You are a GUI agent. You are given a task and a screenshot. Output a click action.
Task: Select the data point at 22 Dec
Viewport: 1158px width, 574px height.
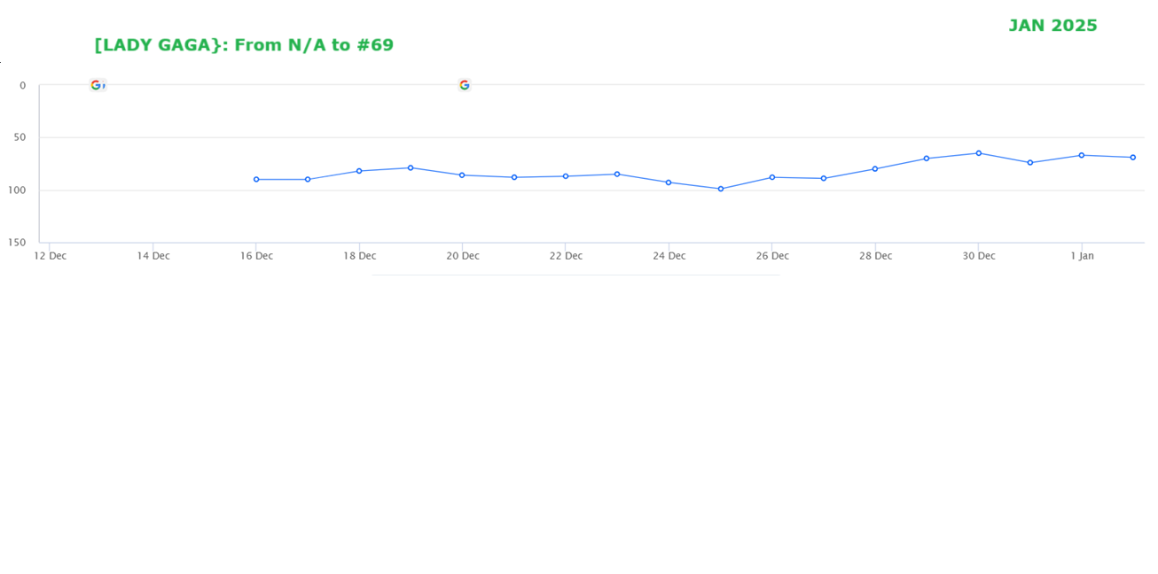pos(566,176)
